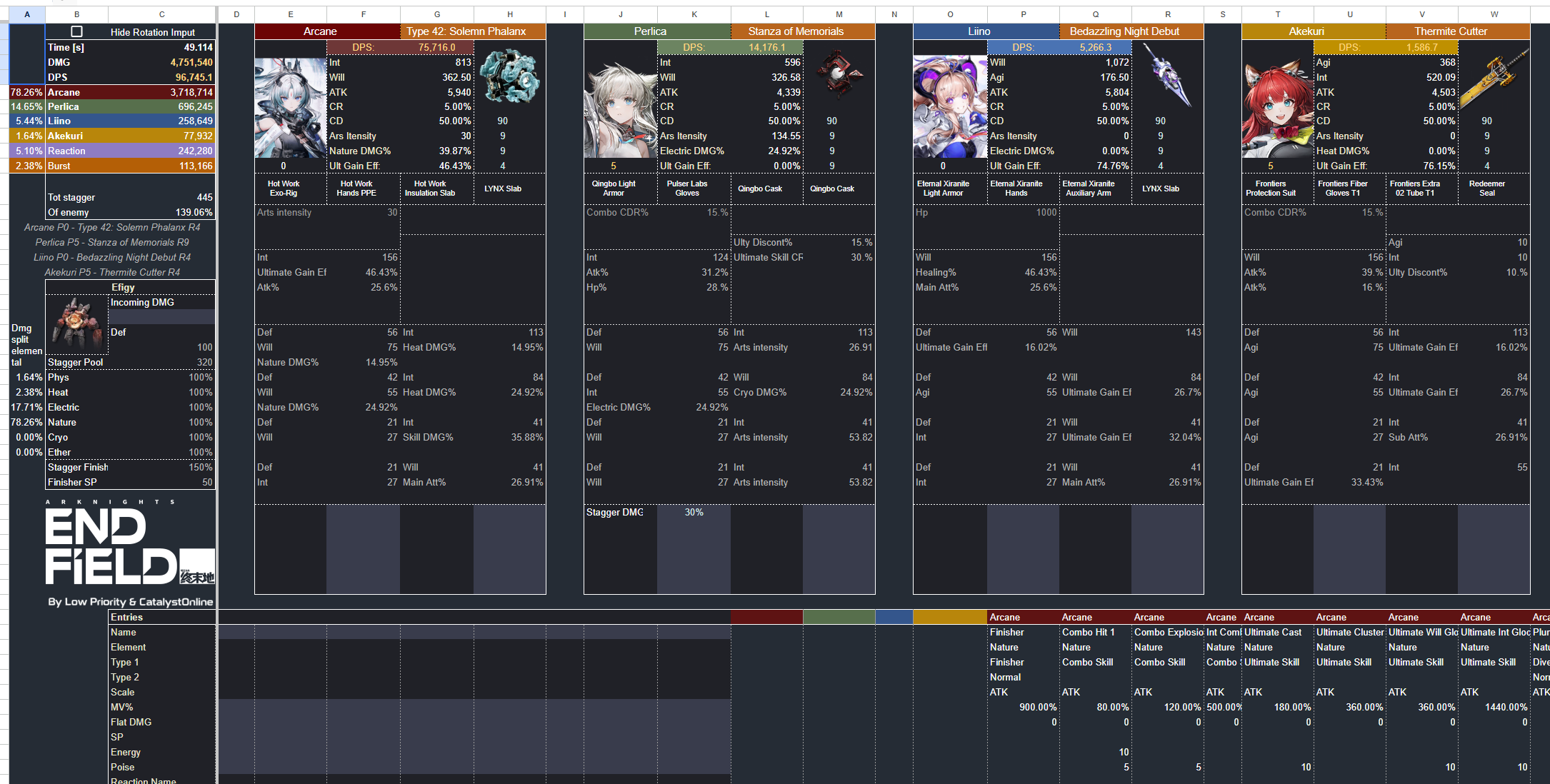Screen dimensions: 1550x784
Task: Click Reaction damage total 242,280
Action: 195,151
